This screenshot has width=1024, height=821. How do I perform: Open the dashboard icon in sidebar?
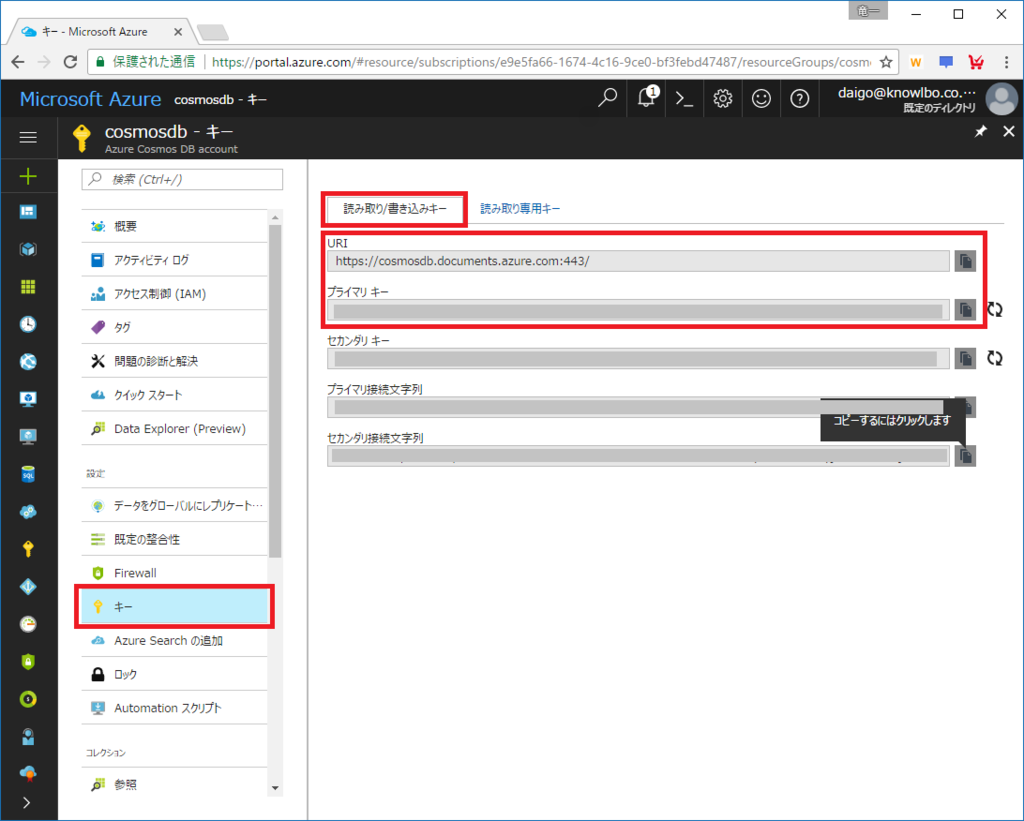[28, 212]
